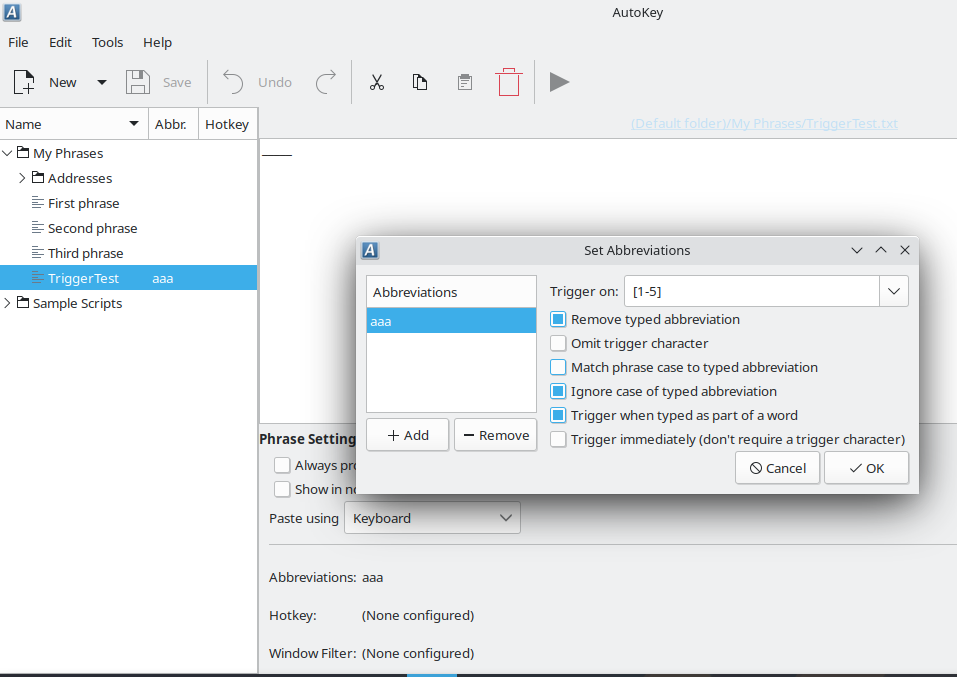Open the Edit menu
957x677 pixels.
click(60, 42)
